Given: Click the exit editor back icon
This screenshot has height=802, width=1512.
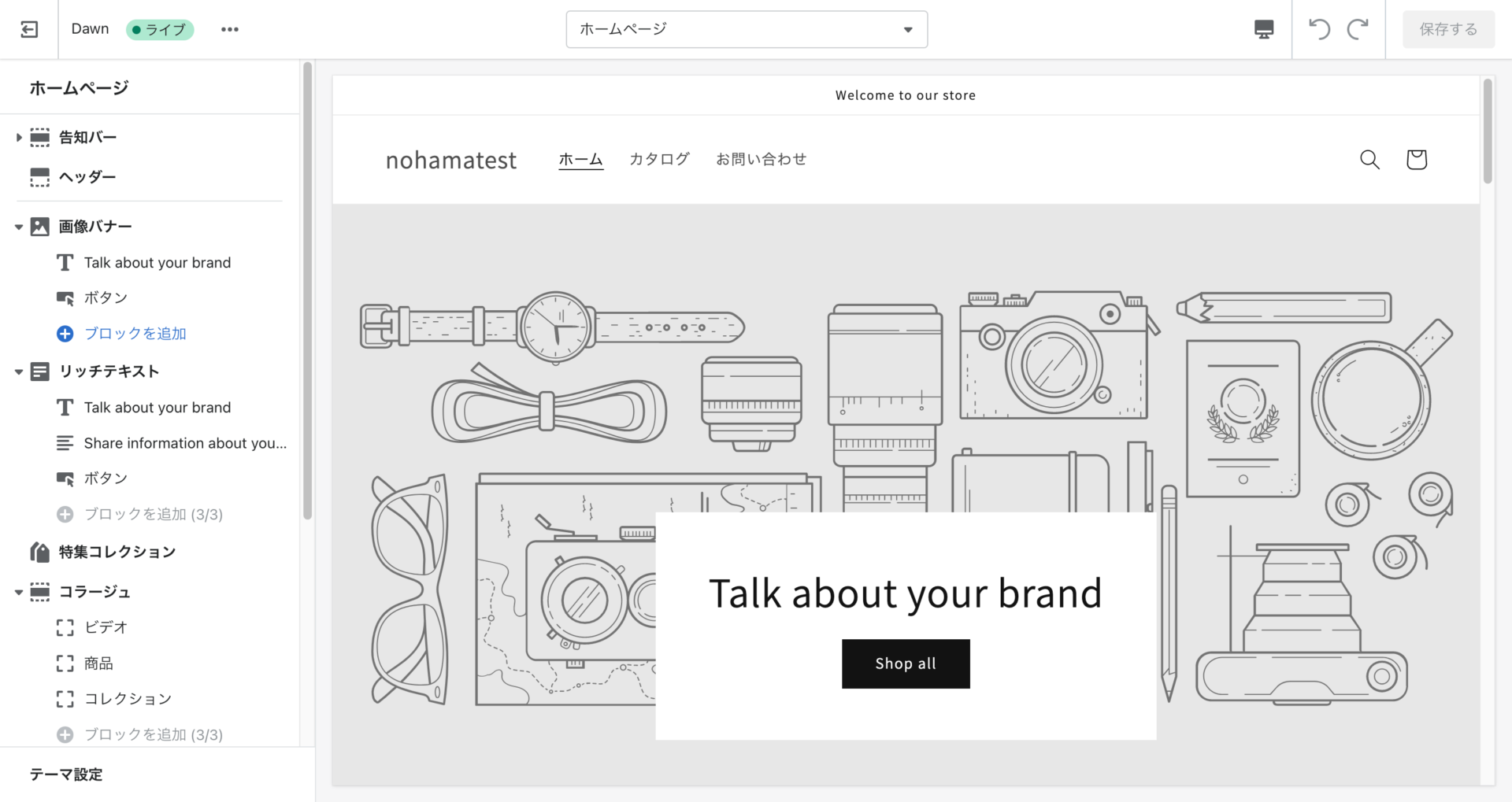Looking at the screenshot, I should (29, 29).
